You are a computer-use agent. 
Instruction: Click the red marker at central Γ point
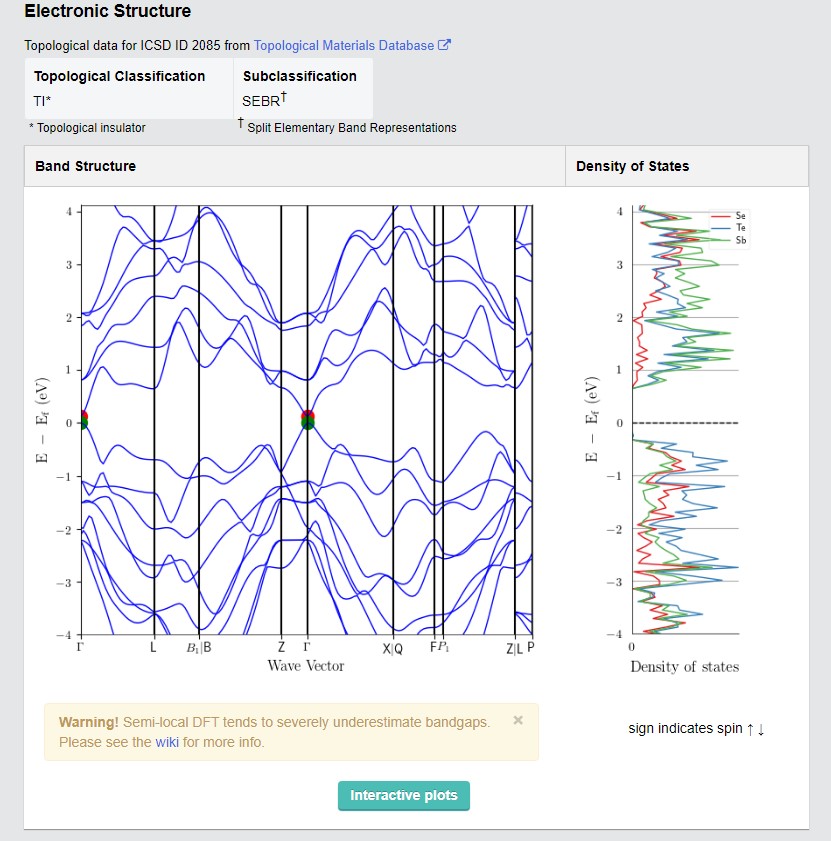click(307, 415)
